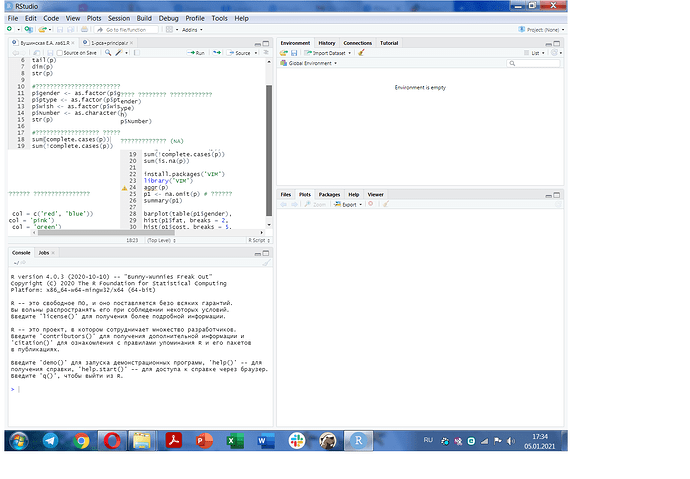The width and height of the screenshot is (690, 479).
Task: Click the warning marker on line 24
Action: [x=124, y=188]
